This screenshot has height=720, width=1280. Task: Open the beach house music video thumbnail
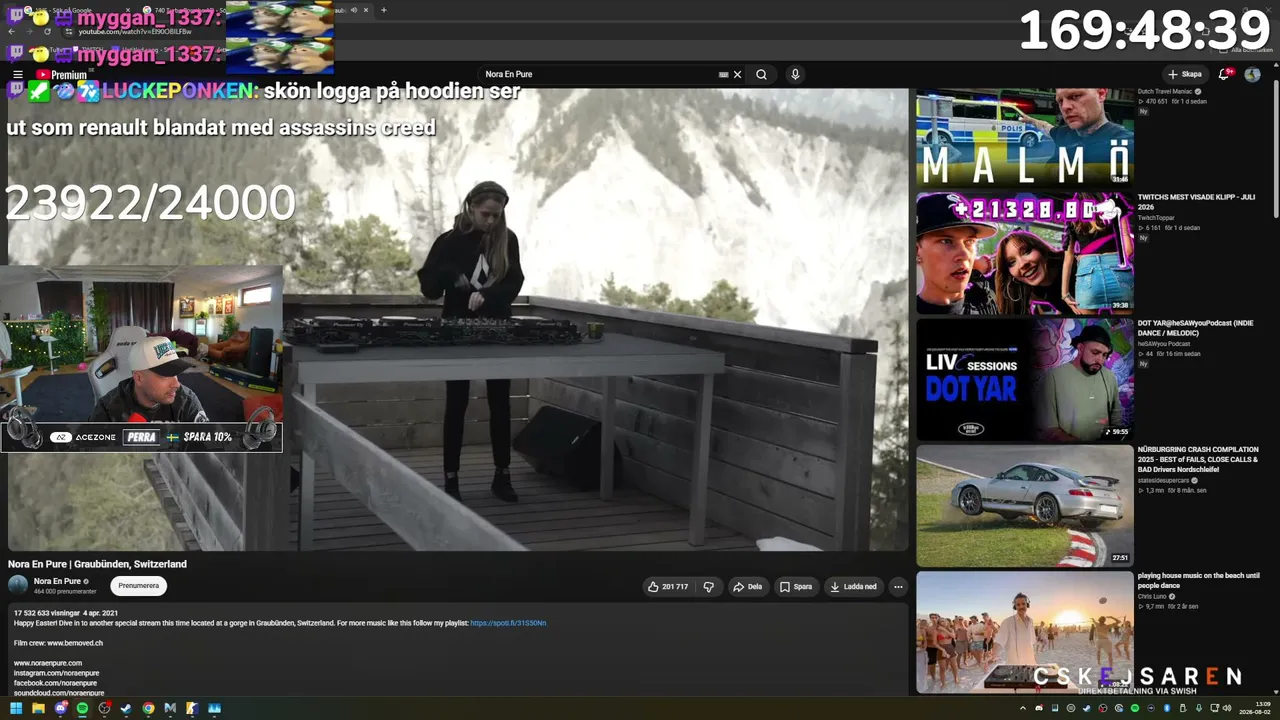tap(1025, 632)
